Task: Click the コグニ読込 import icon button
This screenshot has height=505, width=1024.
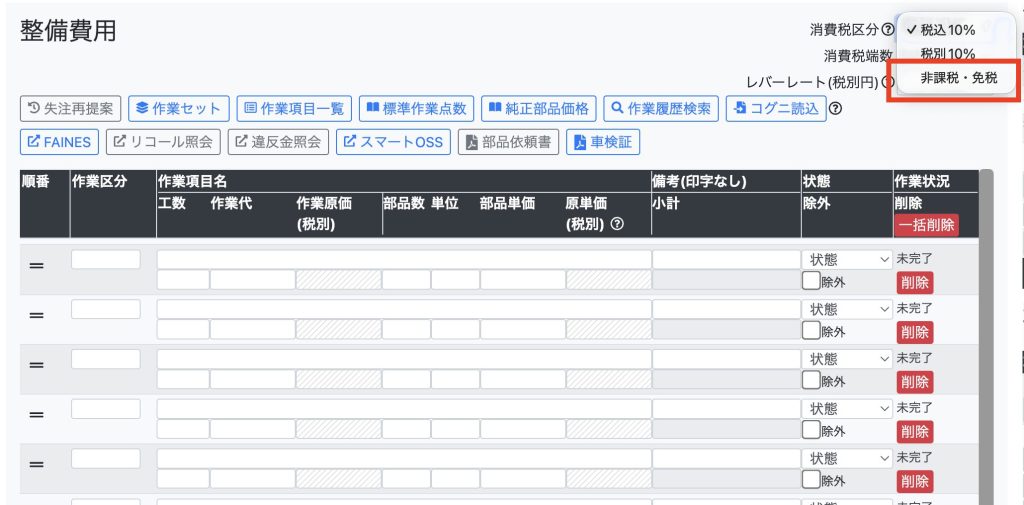Action: [775, 108]
